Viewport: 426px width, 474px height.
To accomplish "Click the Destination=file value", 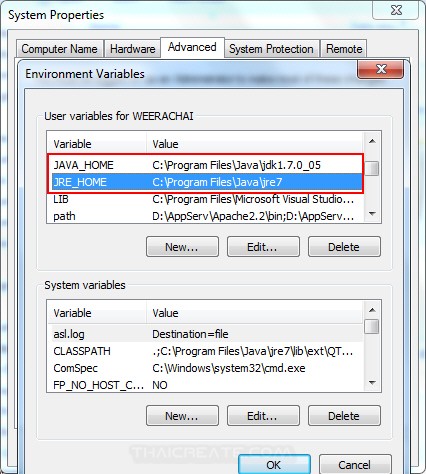I will [x=190, y=334].
